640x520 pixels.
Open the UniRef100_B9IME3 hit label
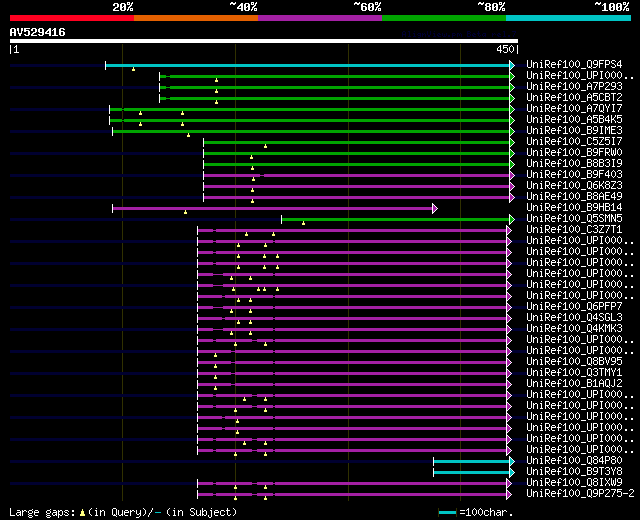coord(574,130)
